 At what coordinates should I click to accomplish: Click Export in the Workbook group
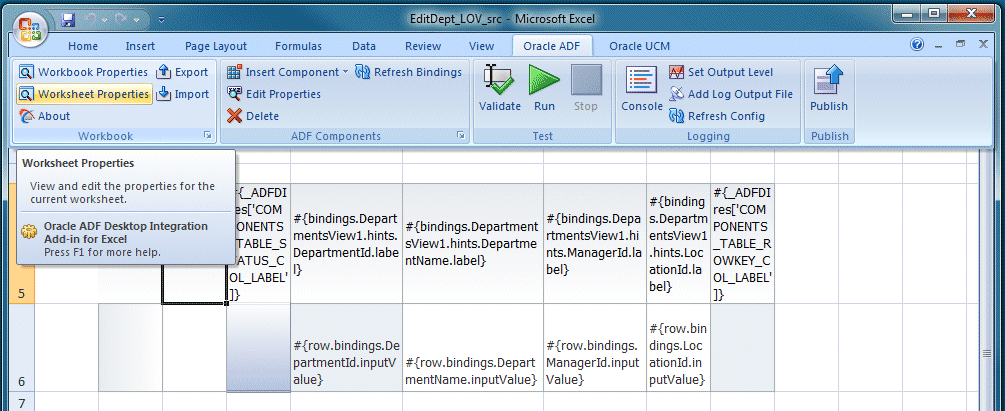[183, 72]
